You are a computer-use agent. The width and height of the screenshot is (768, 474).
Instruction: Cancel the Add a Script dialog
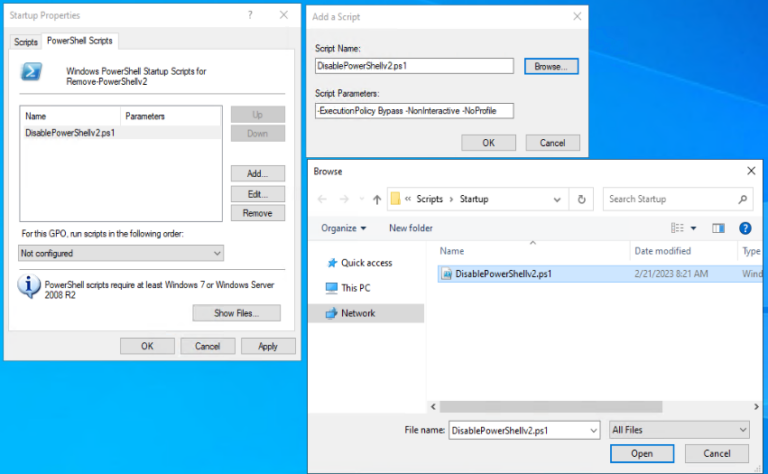pyautogui.click(x=552, y=143)
